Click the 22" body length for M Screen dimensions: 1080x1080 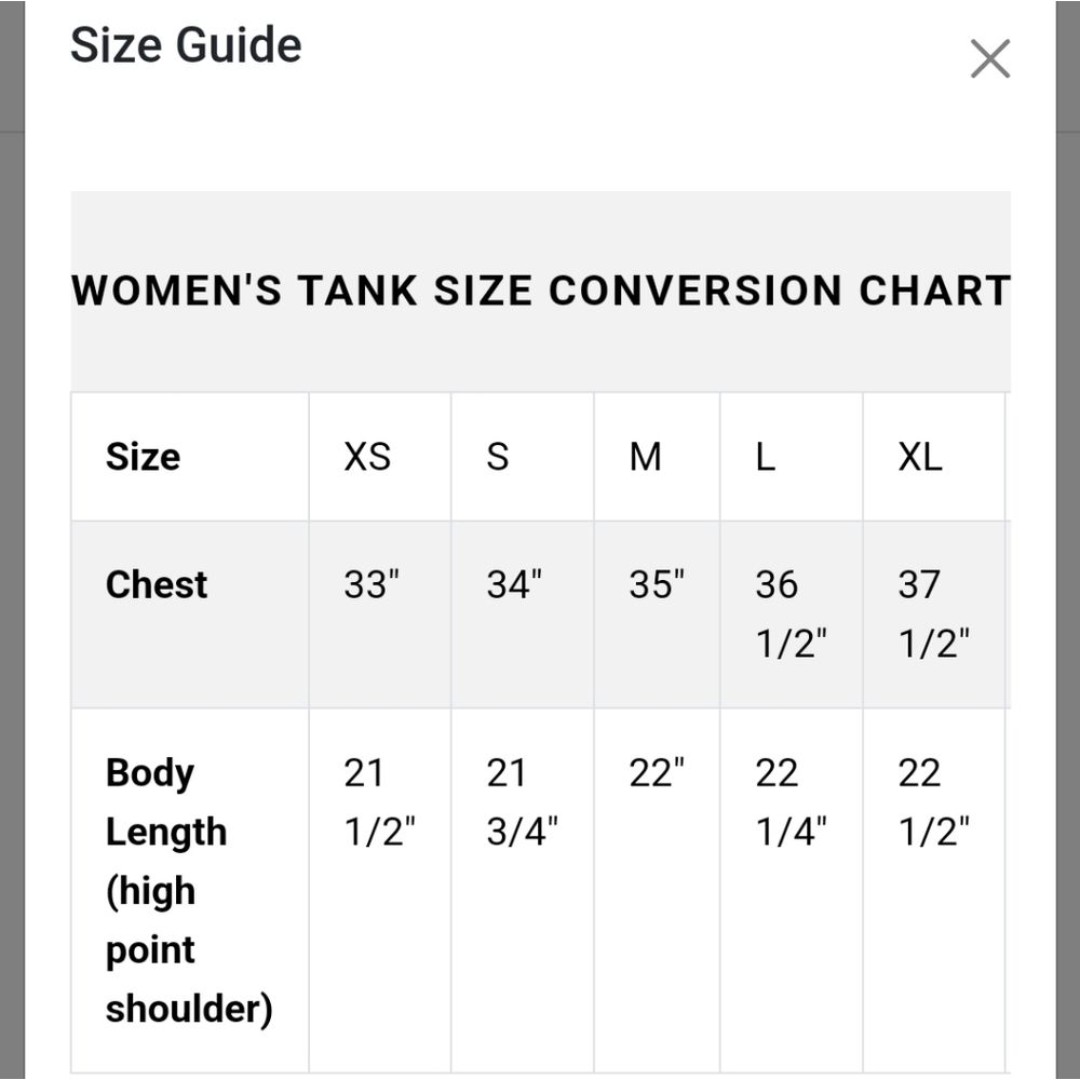tap(656, 772)
